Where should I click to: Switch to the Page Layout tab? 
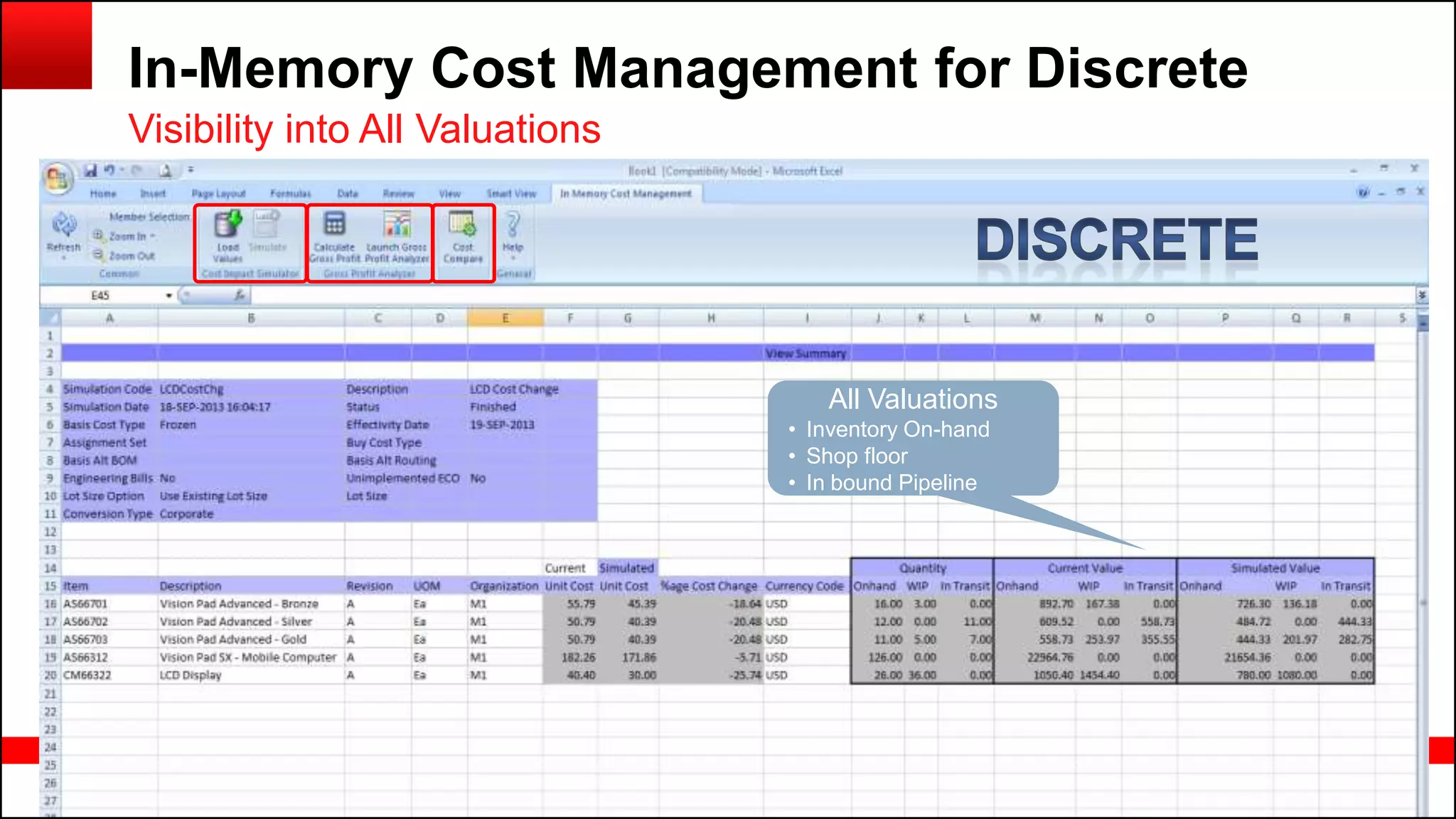pyautogui.click(x=218, y=193)
